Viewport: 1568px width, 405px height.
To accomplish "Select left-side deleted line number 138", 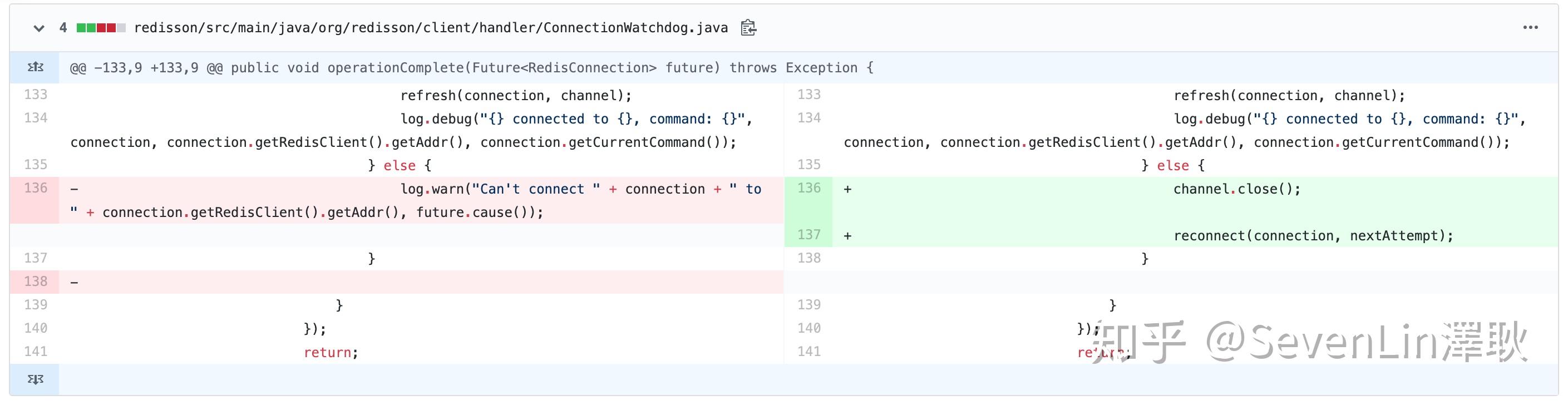I will [35, 282].
